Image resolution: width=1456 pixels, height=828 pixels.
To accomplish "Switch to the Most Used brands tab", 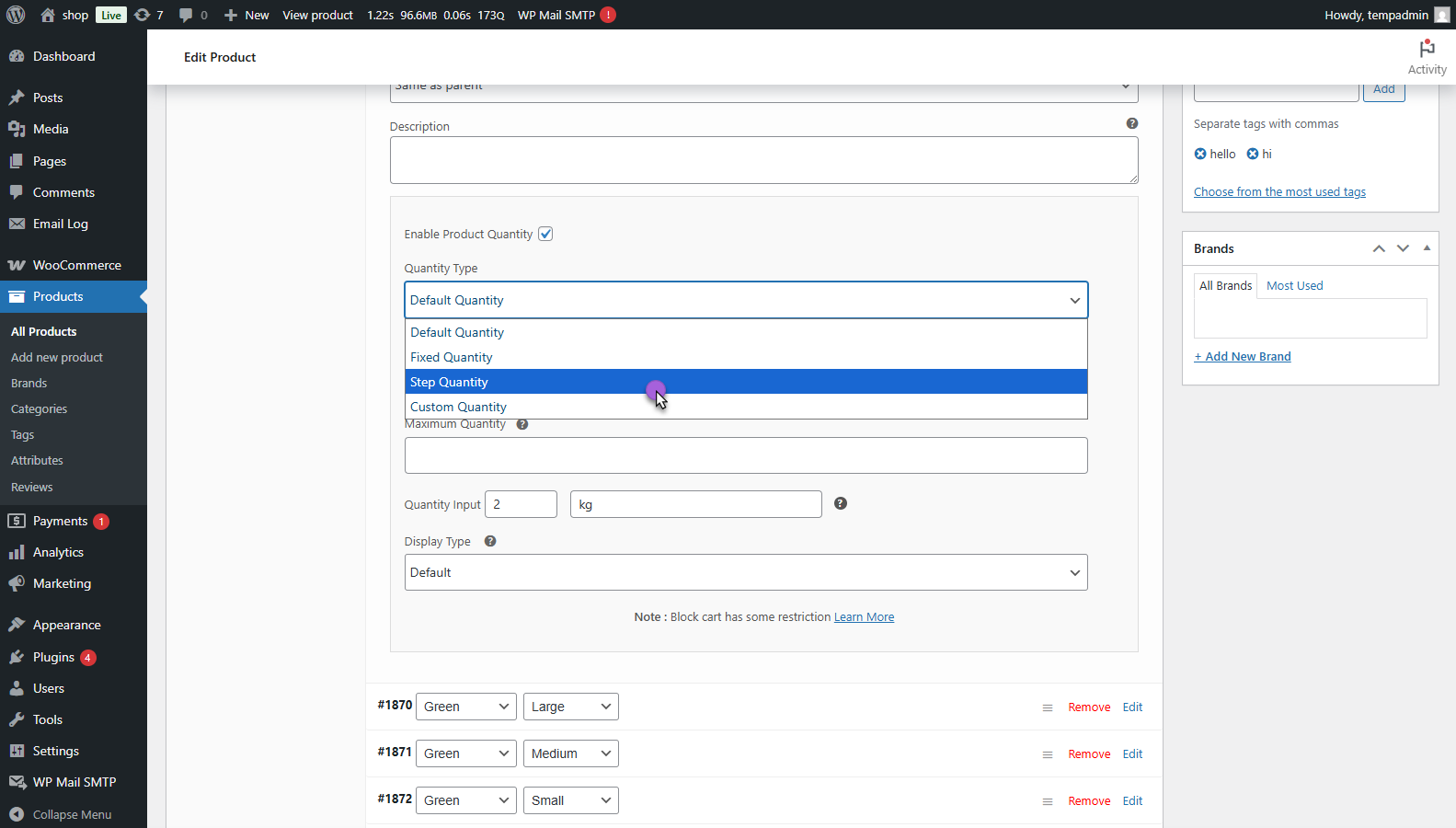I will pyautogui.click(x=1294, y=285).
